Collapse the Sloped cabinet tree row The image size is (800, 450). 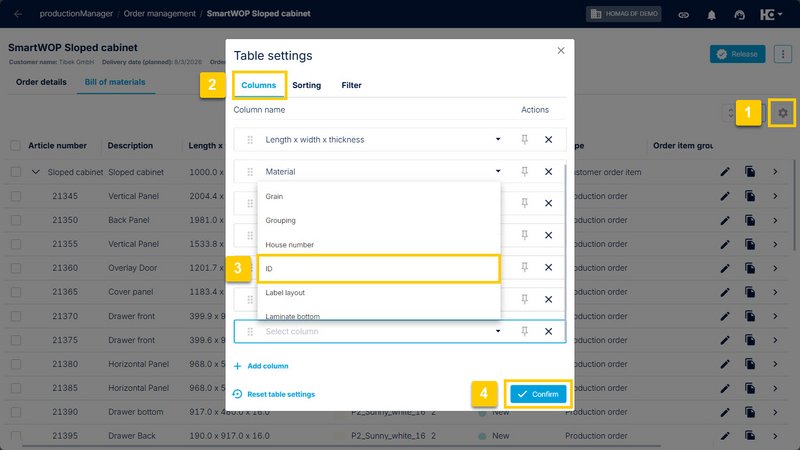(x=35, y=172)
